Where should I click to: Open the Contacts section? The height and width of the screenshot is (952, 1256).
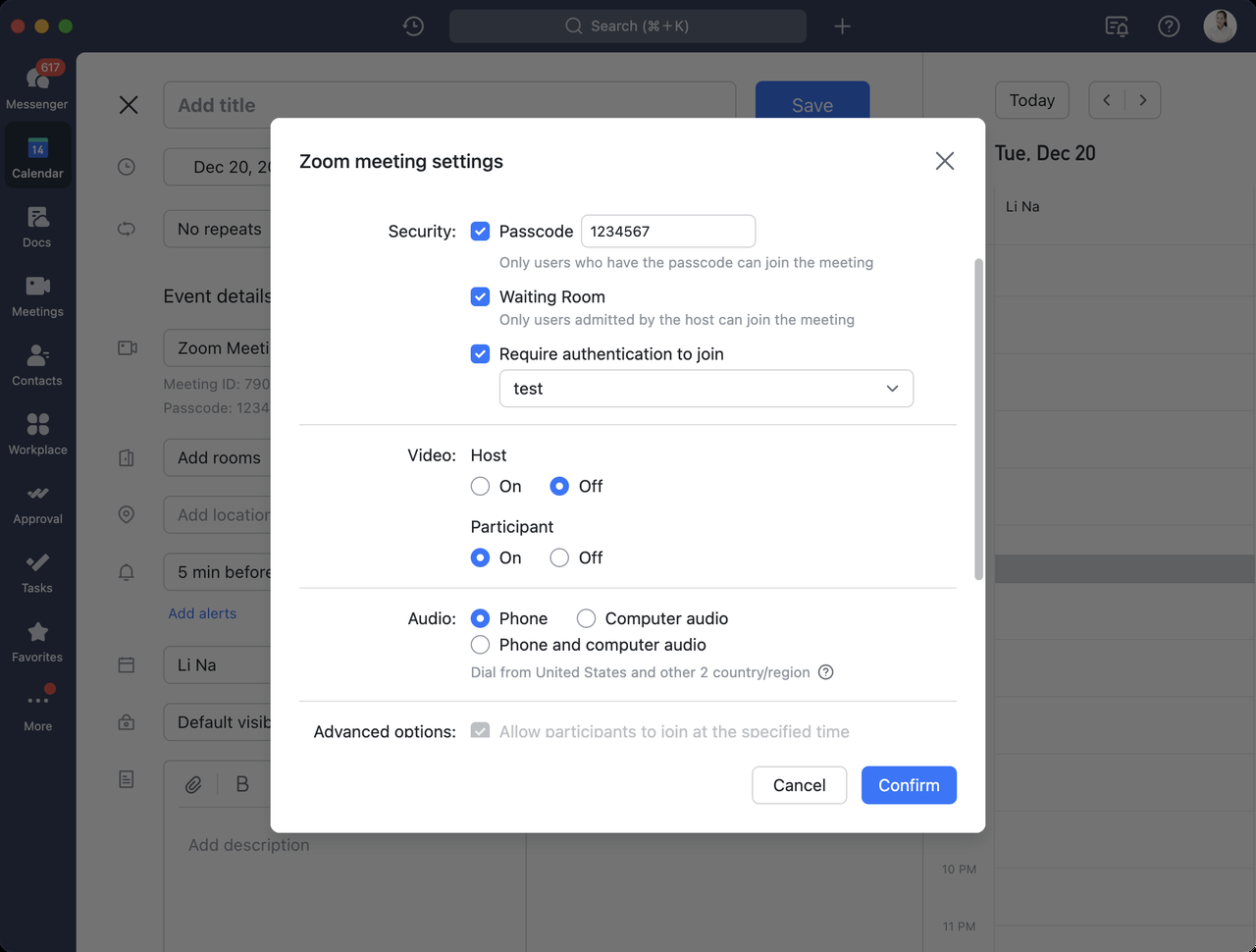coord(37,364)
